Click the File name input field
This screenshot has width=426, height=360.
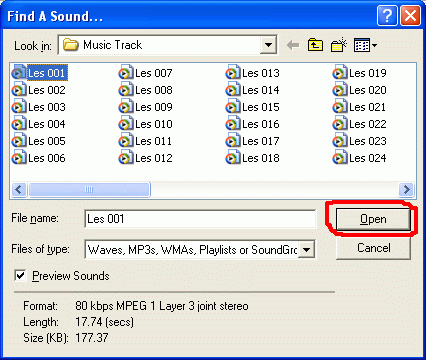pos(200,219)
